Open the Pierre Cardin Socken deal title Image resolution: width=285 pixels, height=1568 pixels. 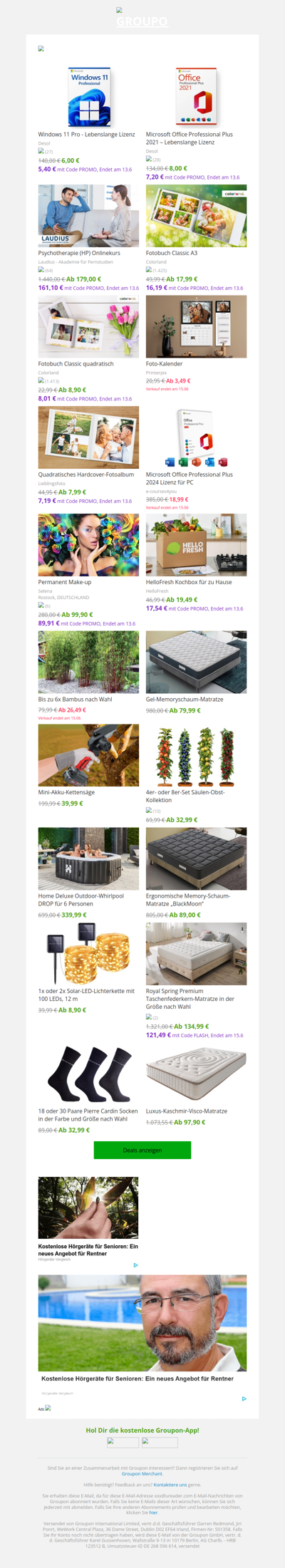pyautogui.click(x=88, y=1114)
